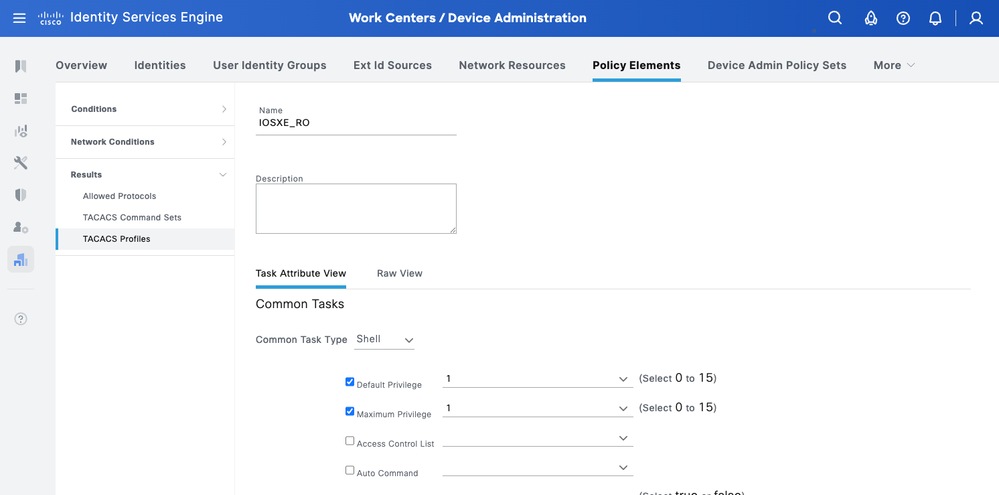Uncheck the Default Privilege checkbox
Screen dimensions: 999x495
click(x=350, y=381)
